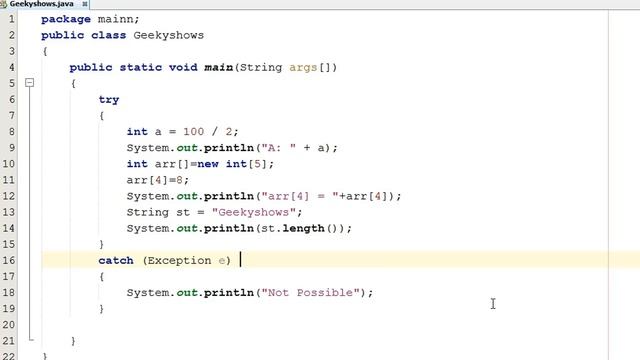Image resolution: width=640 pixels, height=360 pixels.
Task: Click 'arr[4]=8;' on line 11
Action: (x=158, y=180)
